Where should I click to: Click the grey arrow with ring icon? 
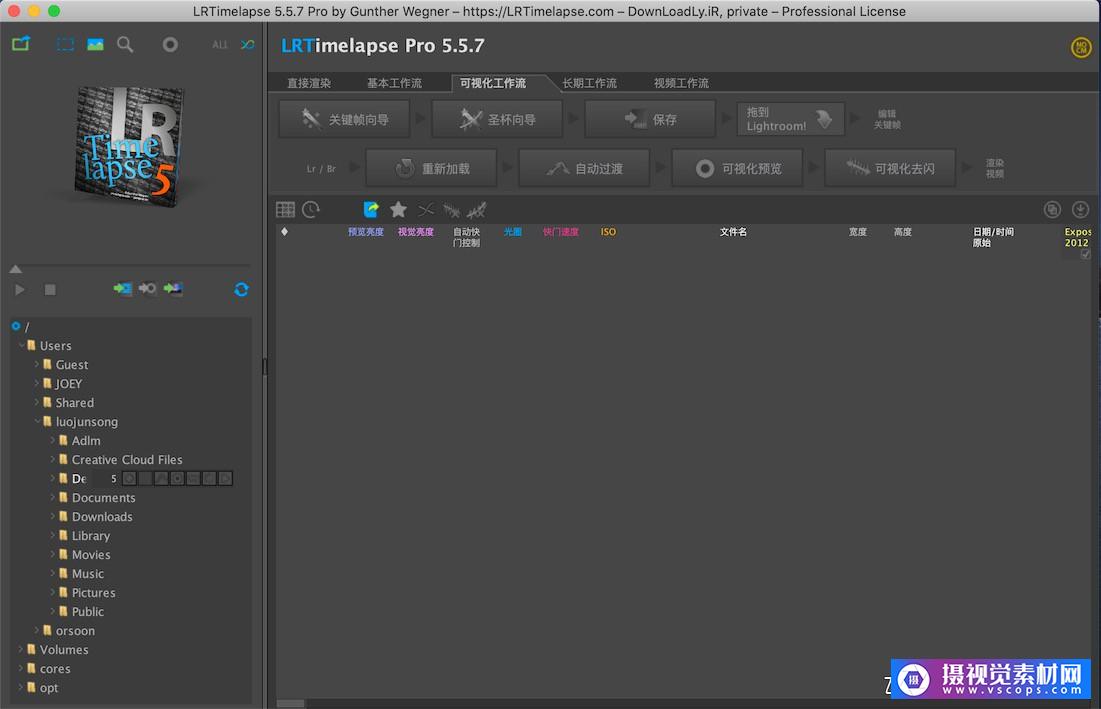[147, 289]
